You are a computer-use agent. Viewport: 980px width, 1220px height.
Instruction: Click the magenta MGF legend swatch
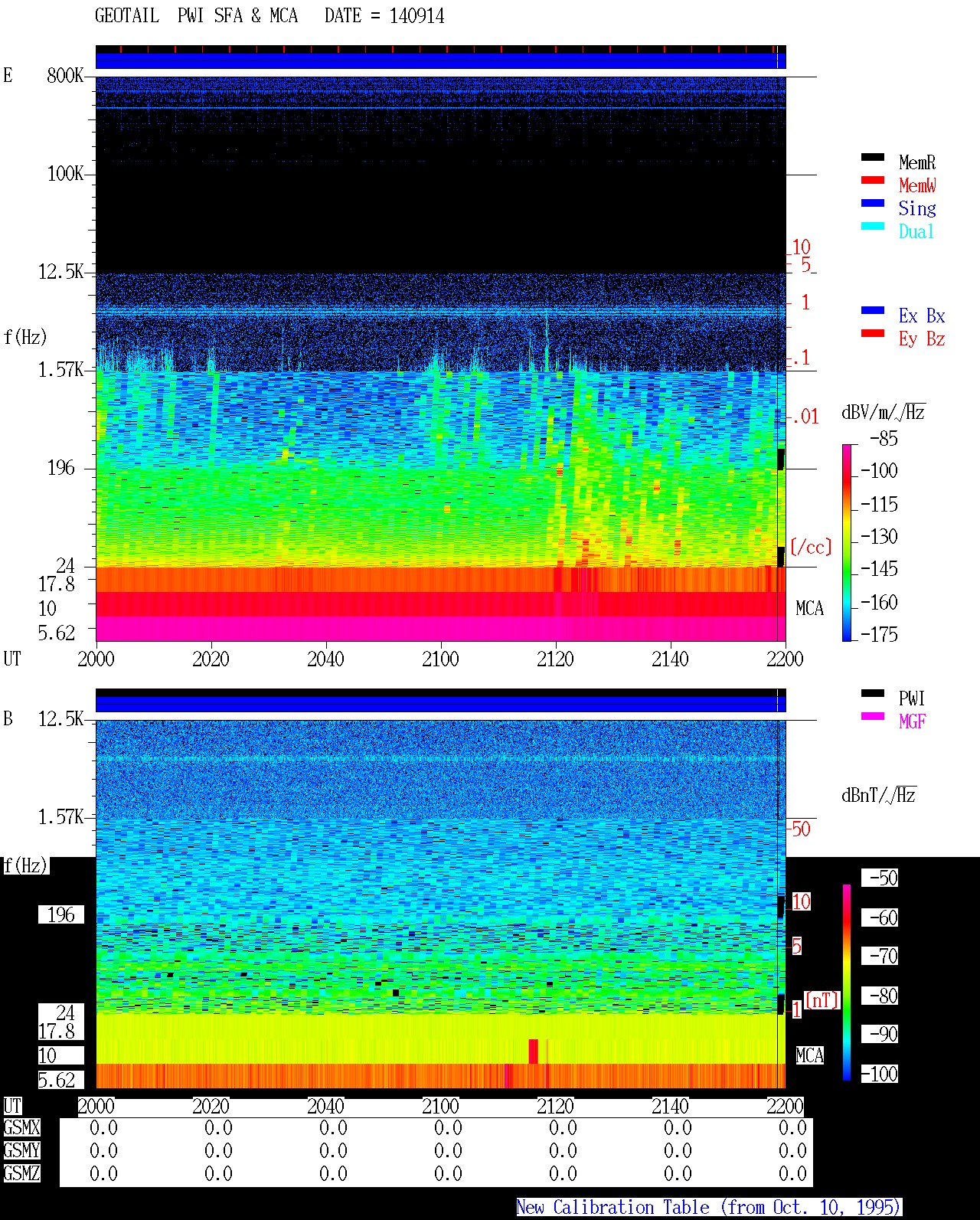(873, 716)
